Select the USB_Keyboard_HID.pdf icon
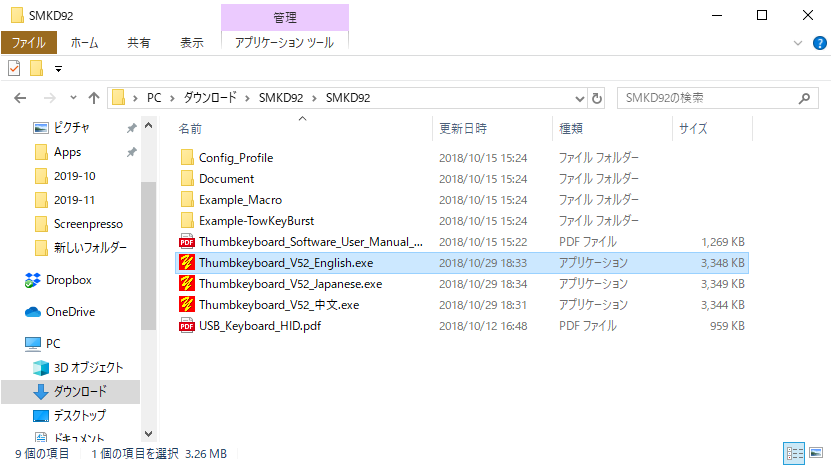 187,326
